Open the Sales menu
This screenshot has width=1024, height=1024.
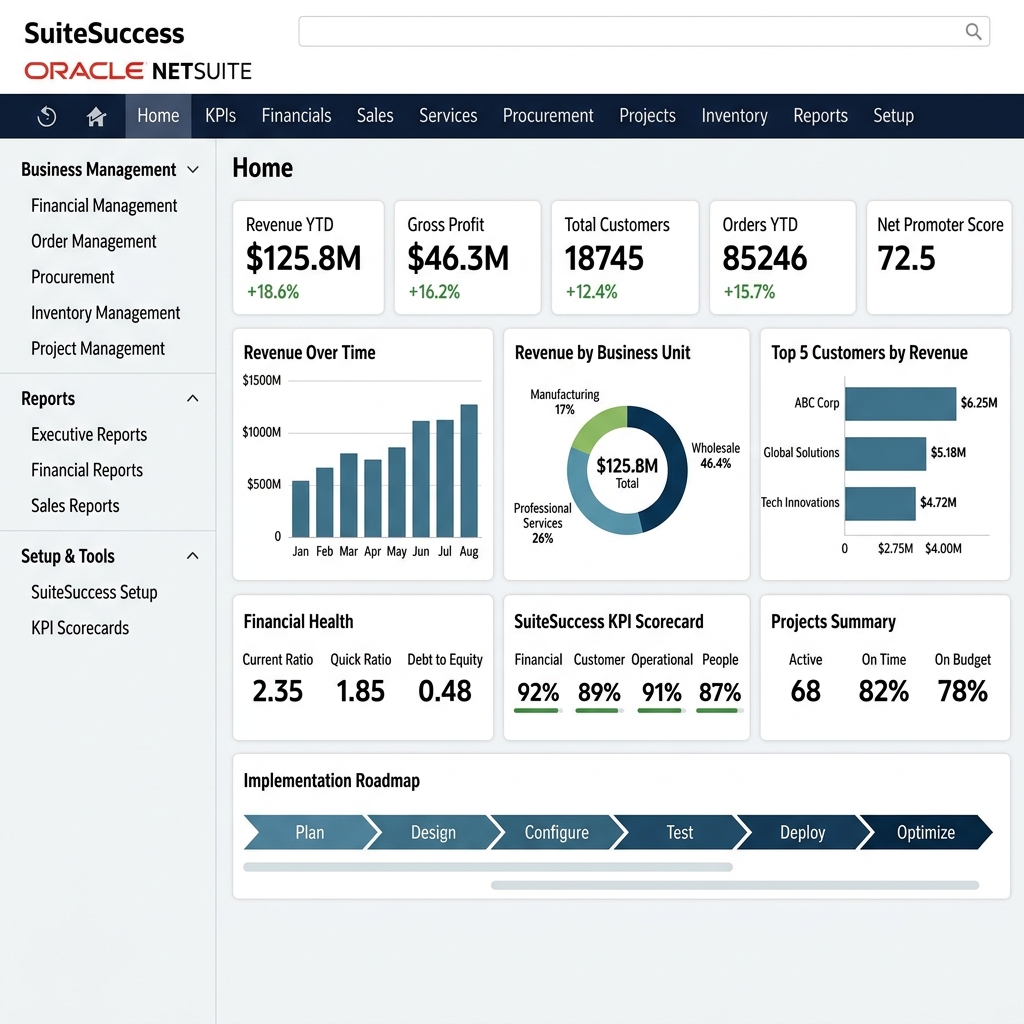[x=375, y=116]
